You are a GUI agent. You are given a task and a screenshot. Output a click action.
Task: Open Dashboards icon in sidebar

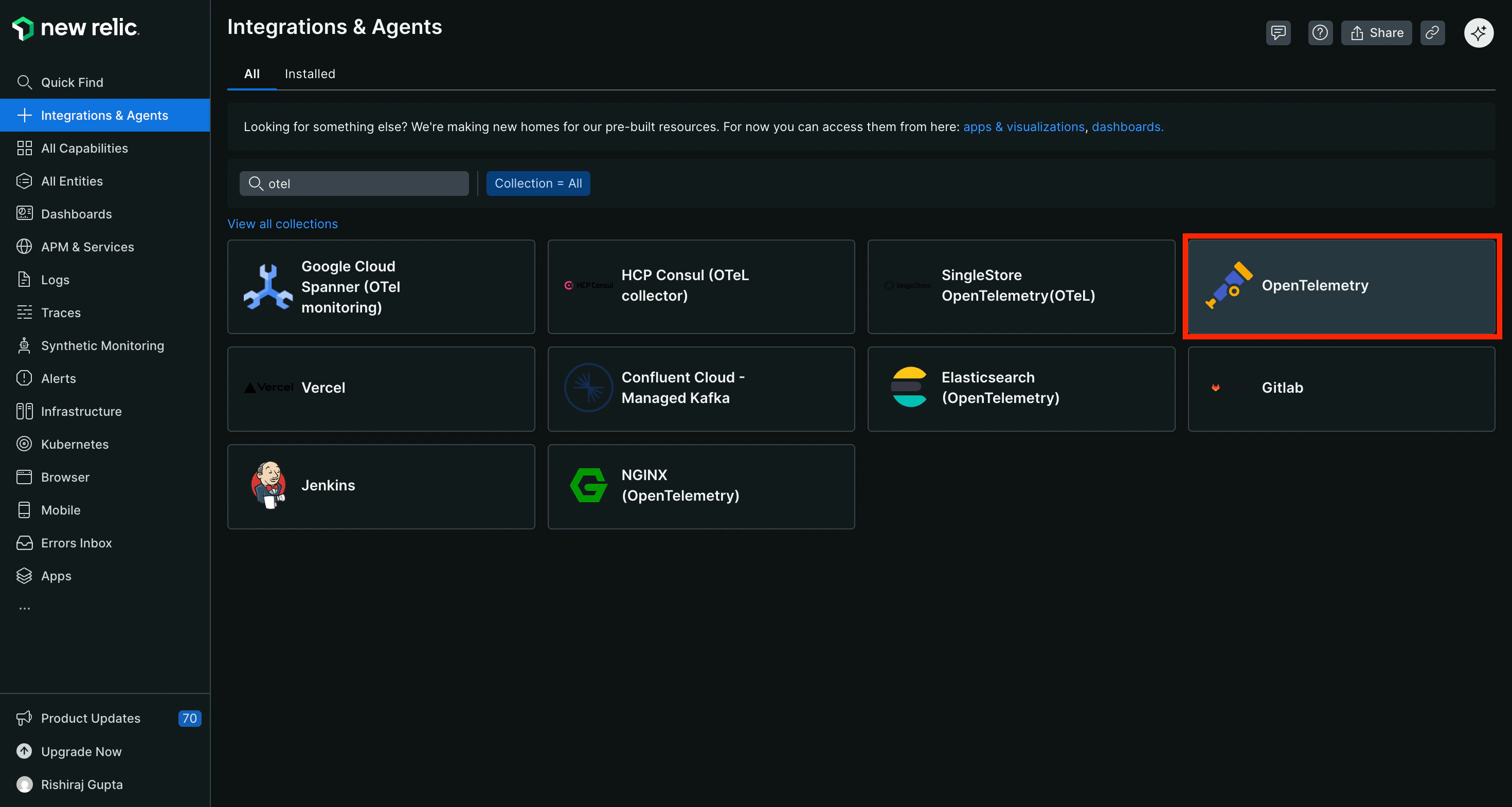tap(24, 213)
